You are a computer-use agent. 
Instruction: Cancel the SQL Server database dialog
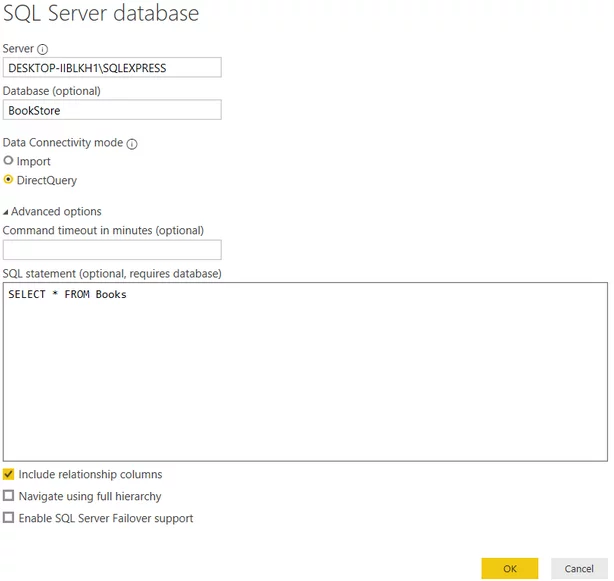(579, 568)
